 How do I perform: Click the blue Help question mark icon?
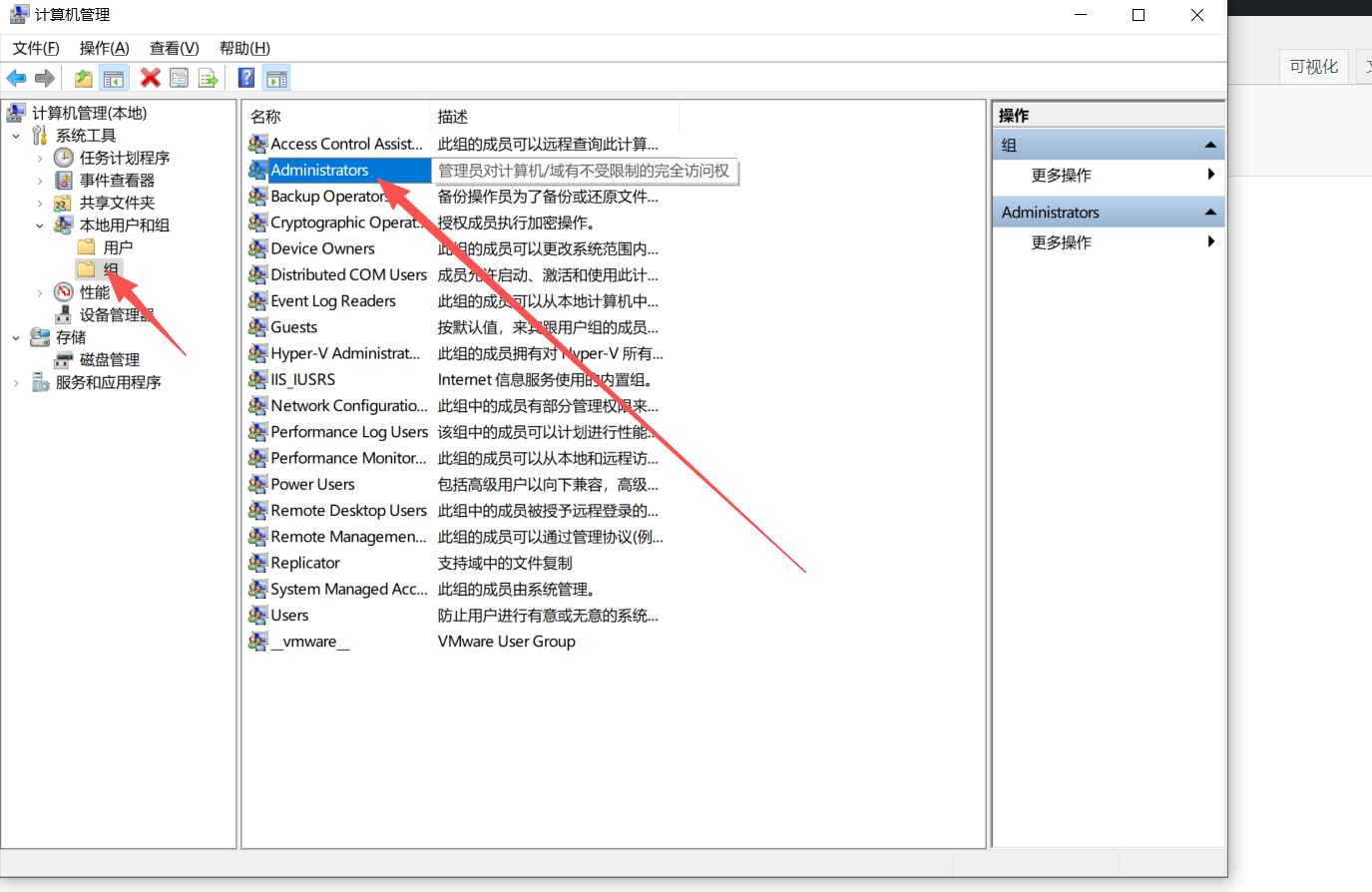coord(246,78)
